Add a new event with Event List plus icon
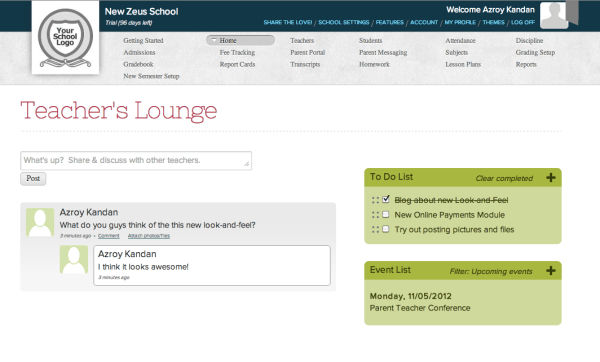 [x=551, y=271]
